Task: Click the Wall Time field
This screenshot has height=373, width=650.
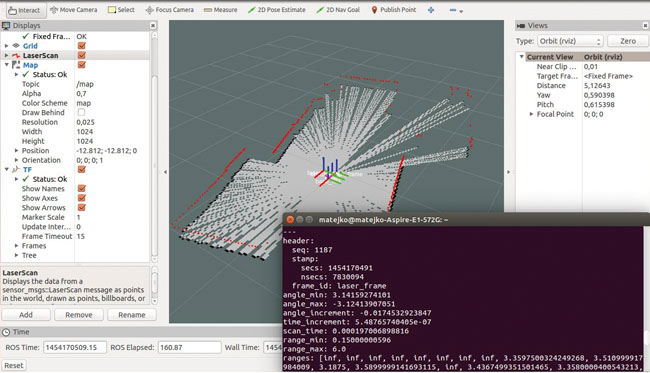Action: click(x=273, y=347)
